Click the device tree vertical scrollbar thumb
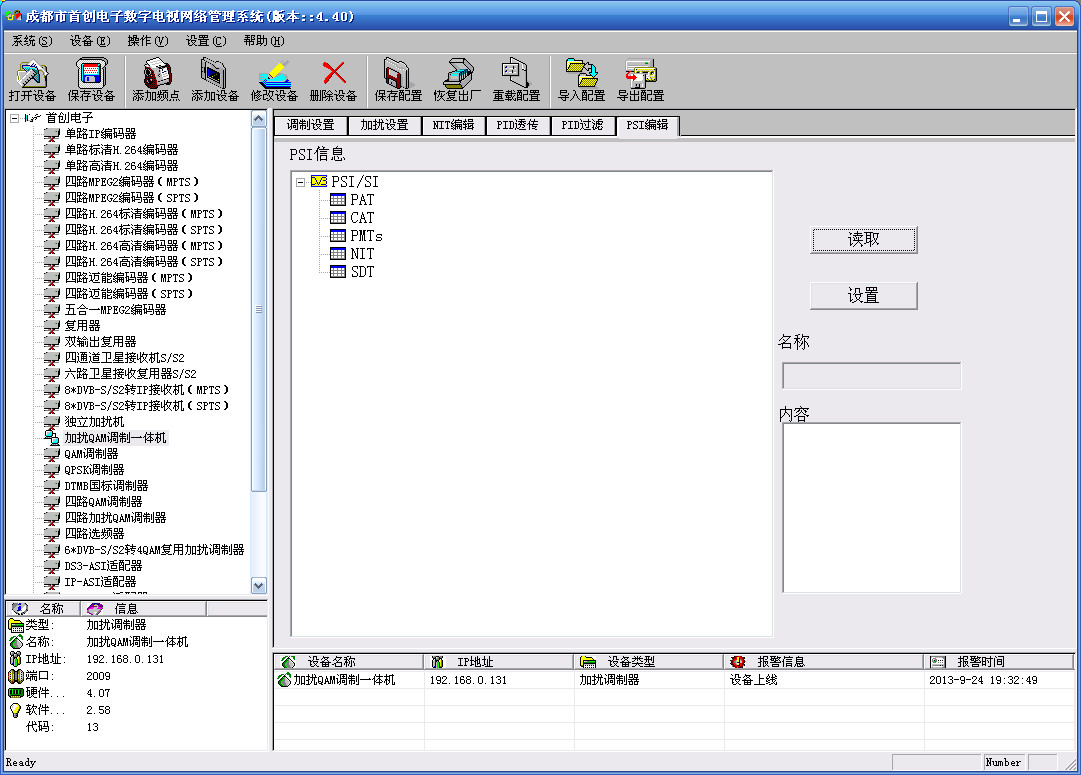This screenshot has width=1081, height=775. (259, 309)
